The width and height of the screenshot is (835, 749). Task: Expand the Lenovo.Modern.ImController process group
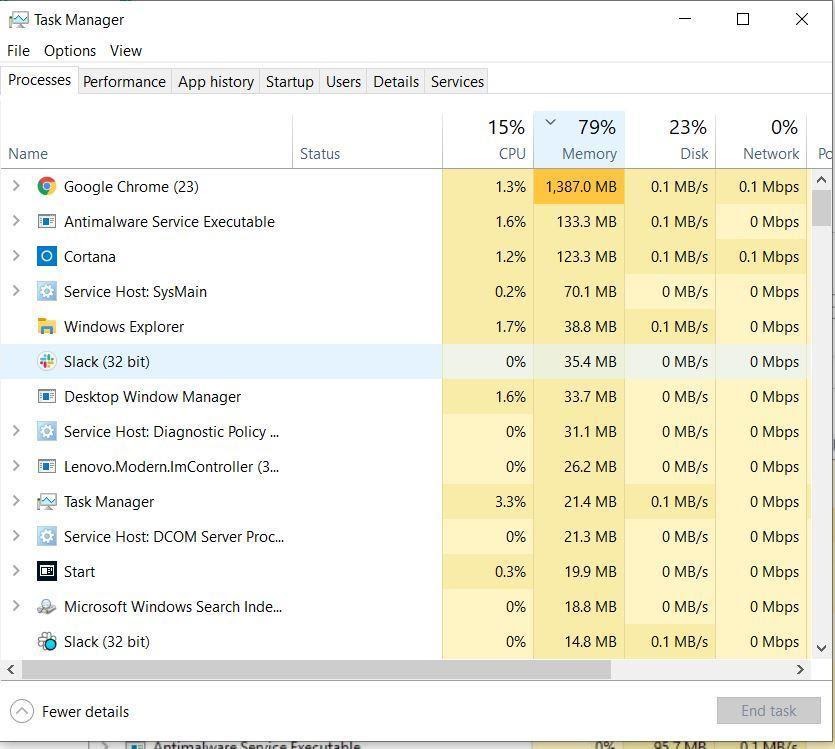coord(16,467)
